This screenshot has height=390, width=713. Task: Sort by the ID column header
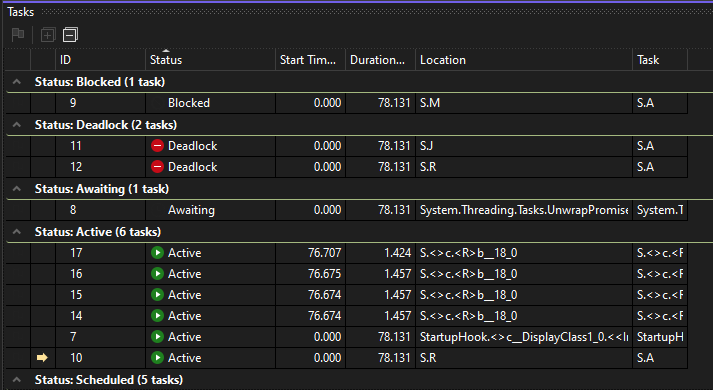pos(100,60)
